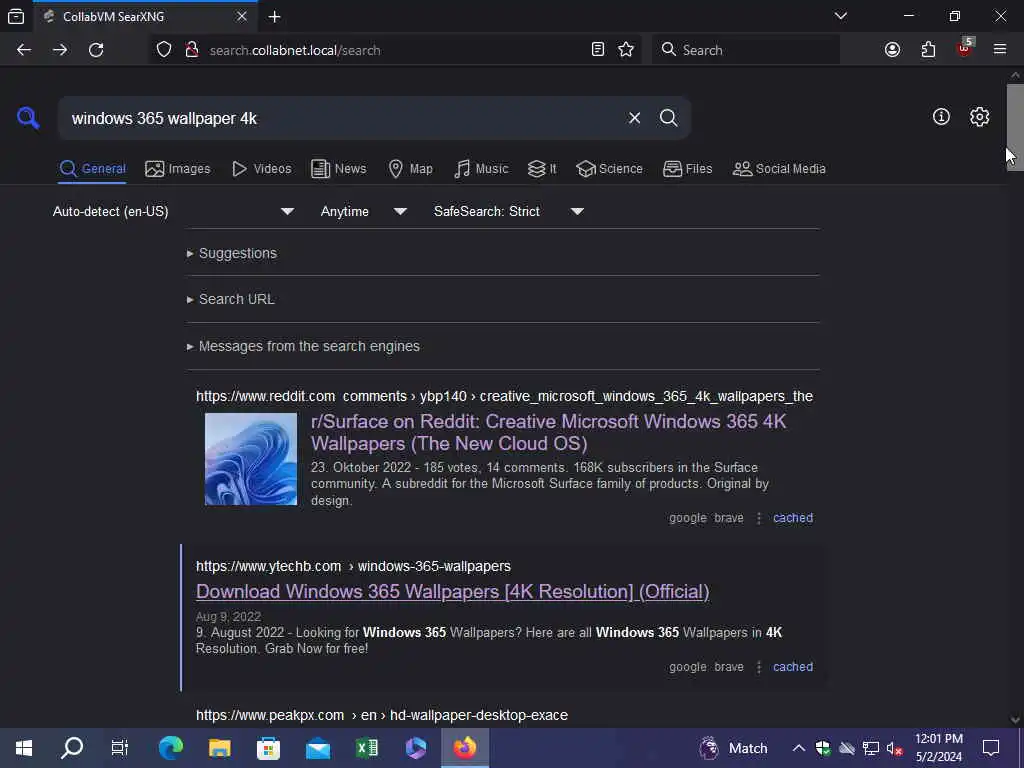Click the insecure connection lock icon

click(191, 50)
